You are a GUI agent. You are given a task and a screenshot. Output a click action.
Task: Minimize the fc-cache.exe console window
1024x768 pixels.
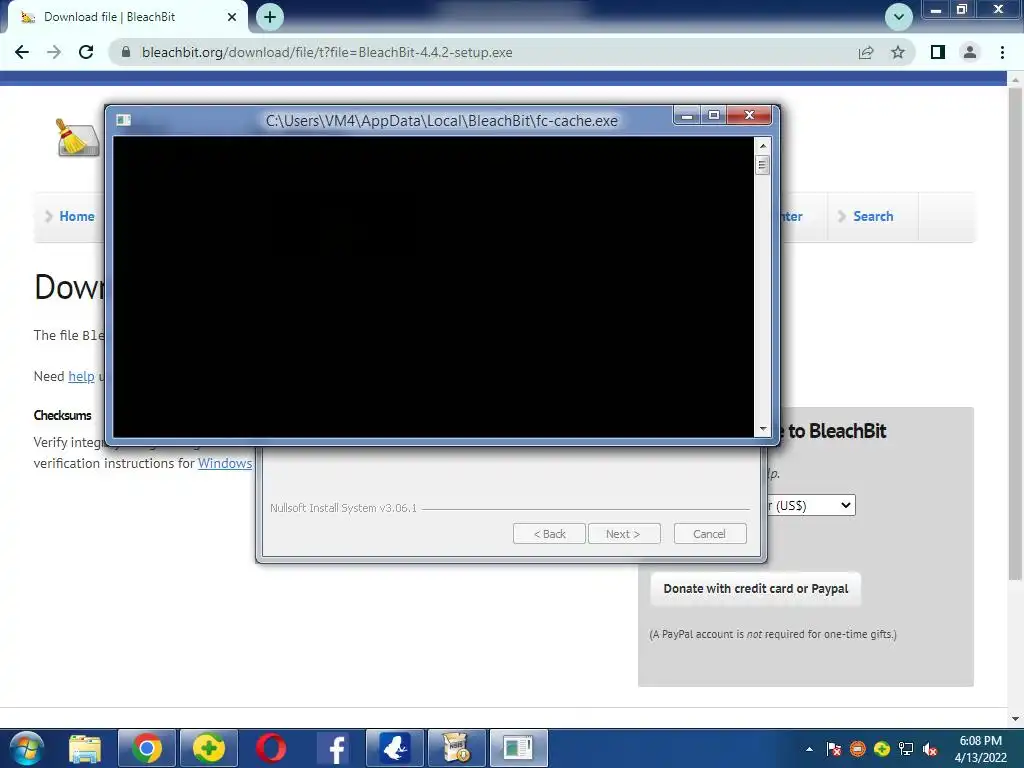(686, 116)
